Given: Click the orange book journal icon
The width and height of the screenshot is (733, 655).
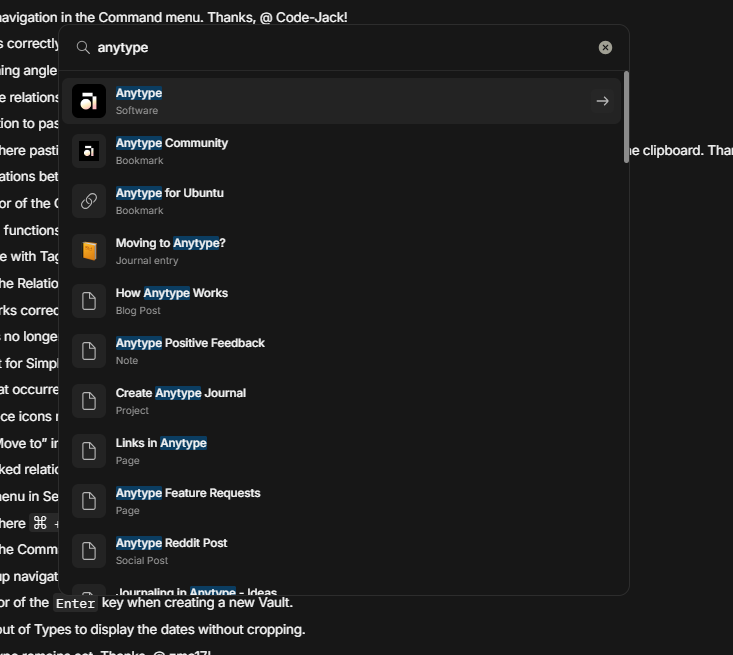Looking at the screenshot, I should click(x=89, y=251).
